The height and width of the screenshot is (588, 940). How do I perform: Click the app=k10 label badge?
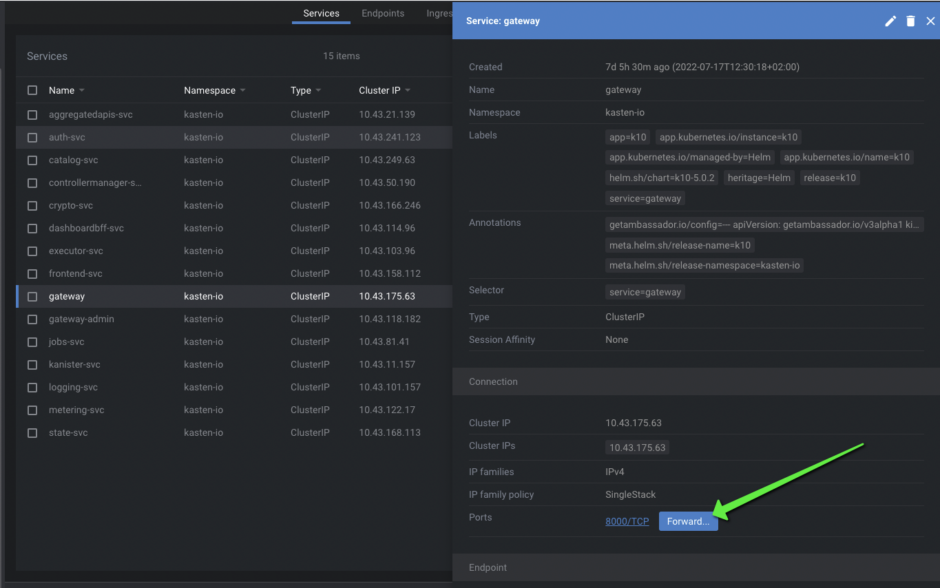click(627, 137)
